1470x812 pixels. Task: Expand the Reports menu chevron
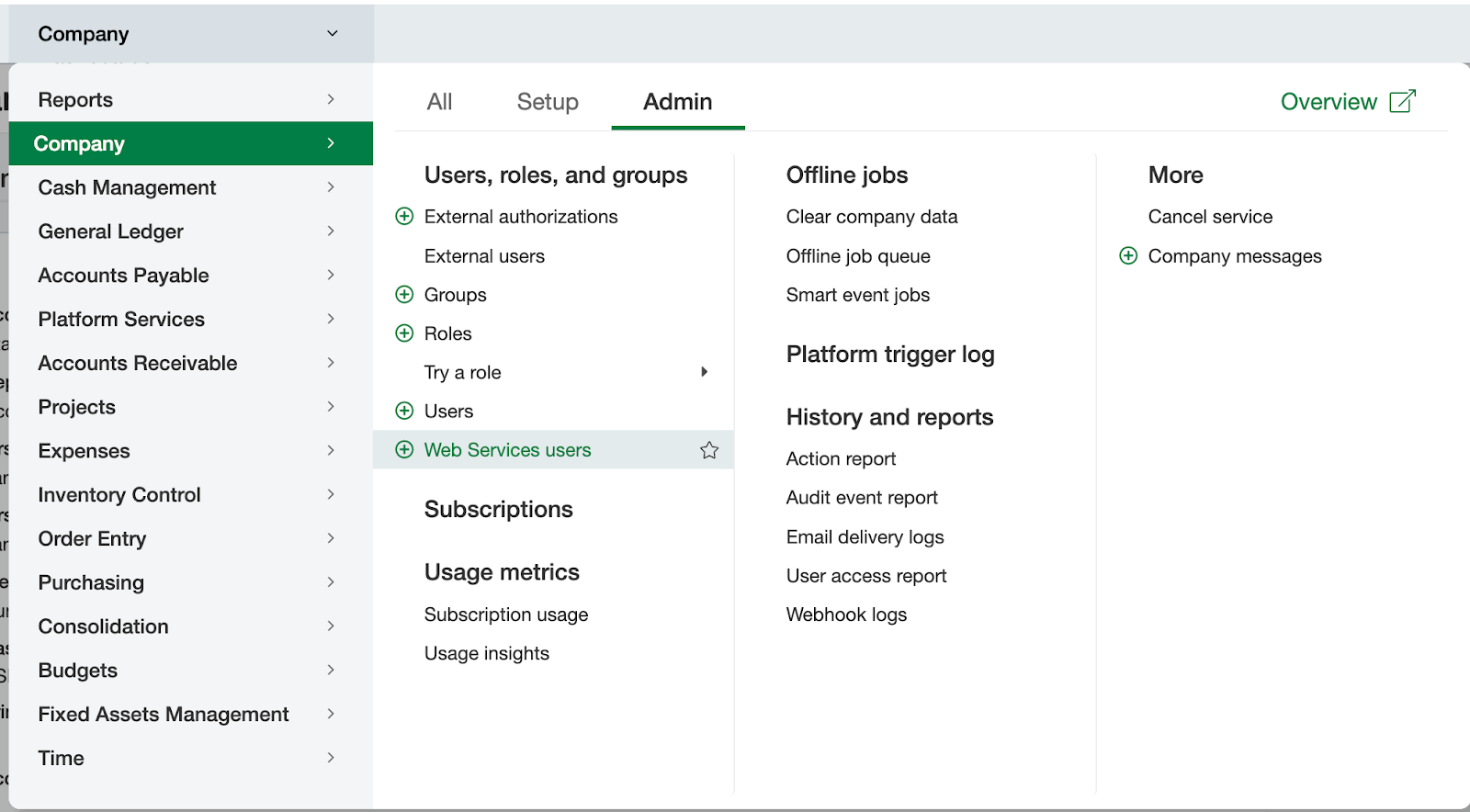pos(331,99)
